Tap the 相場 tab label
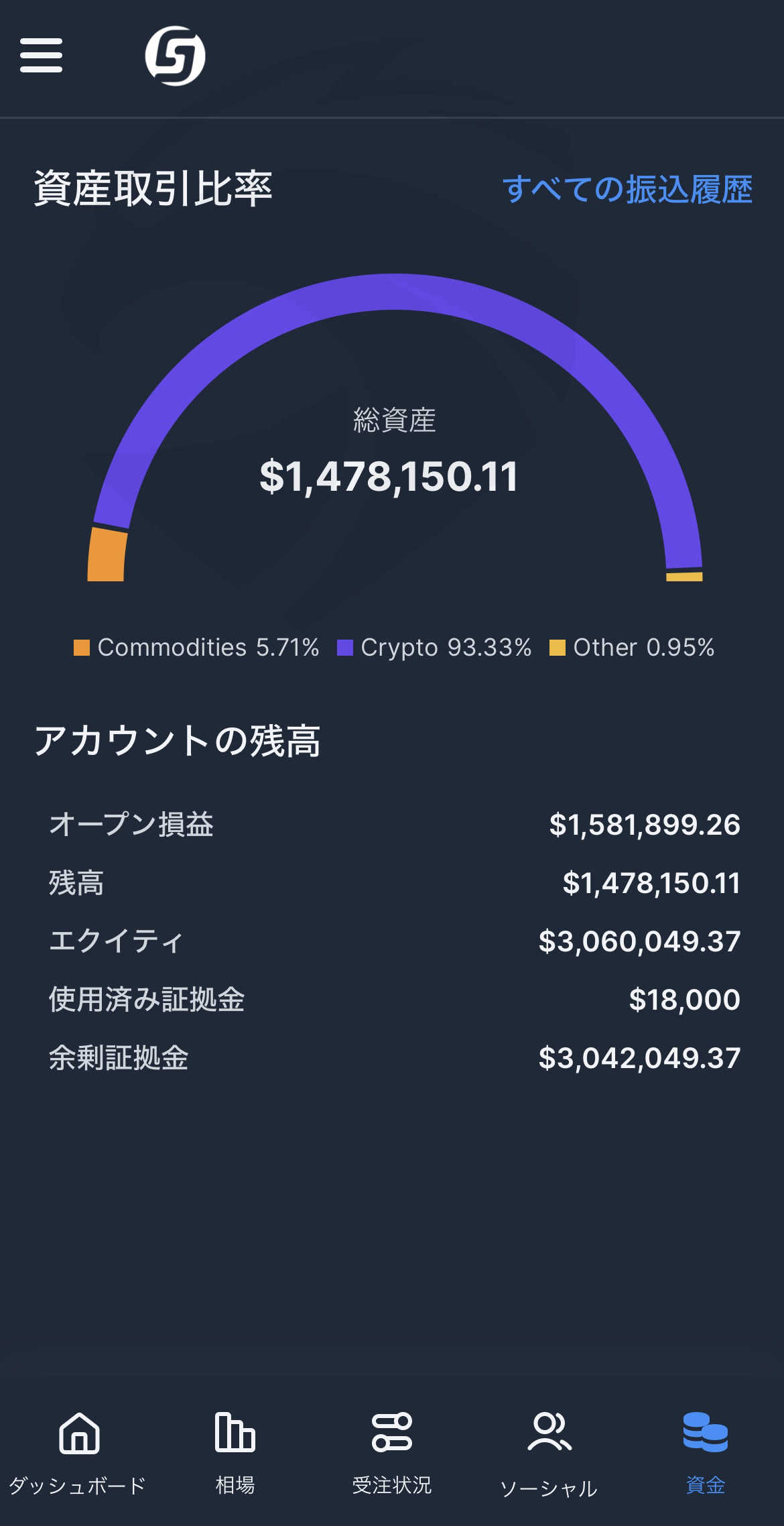The width and height of the screenshot is (784, 1526). tap(235, 1486)
